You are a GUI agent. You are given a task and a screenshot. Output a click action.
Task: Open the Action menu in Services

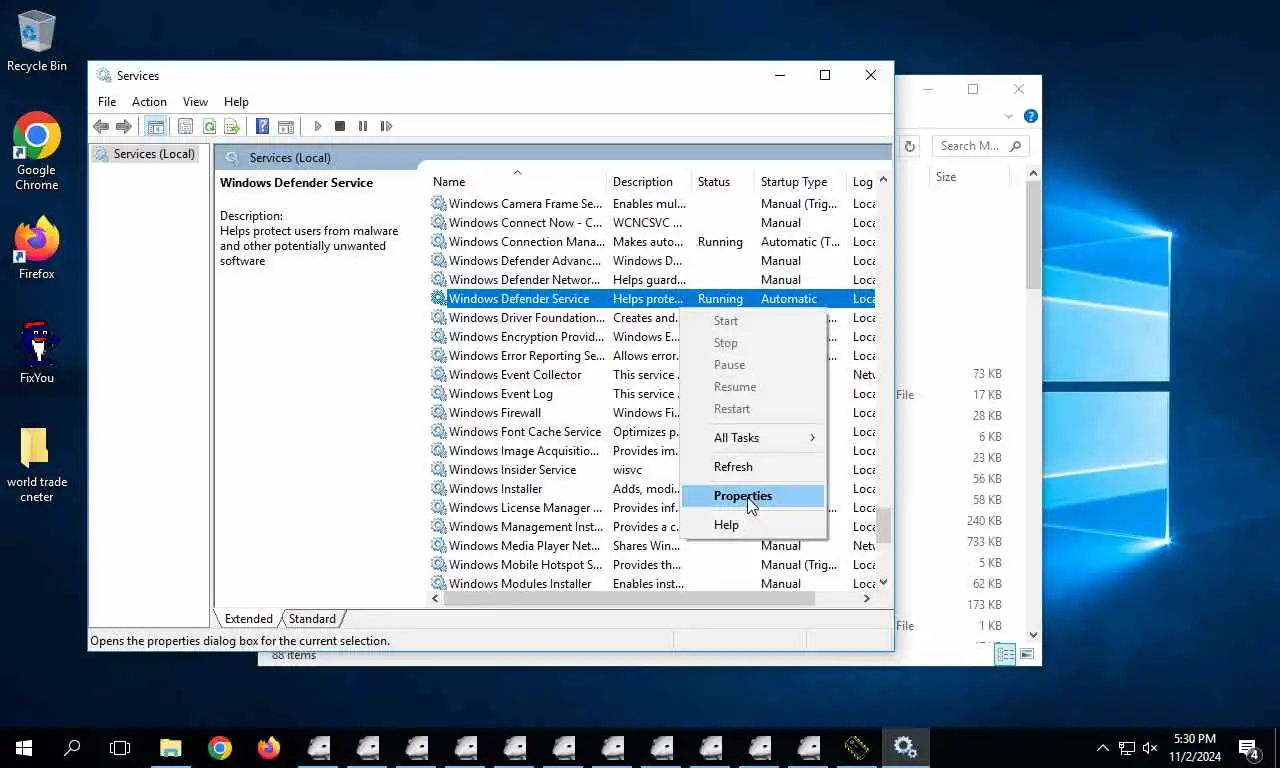click(149, 102)
